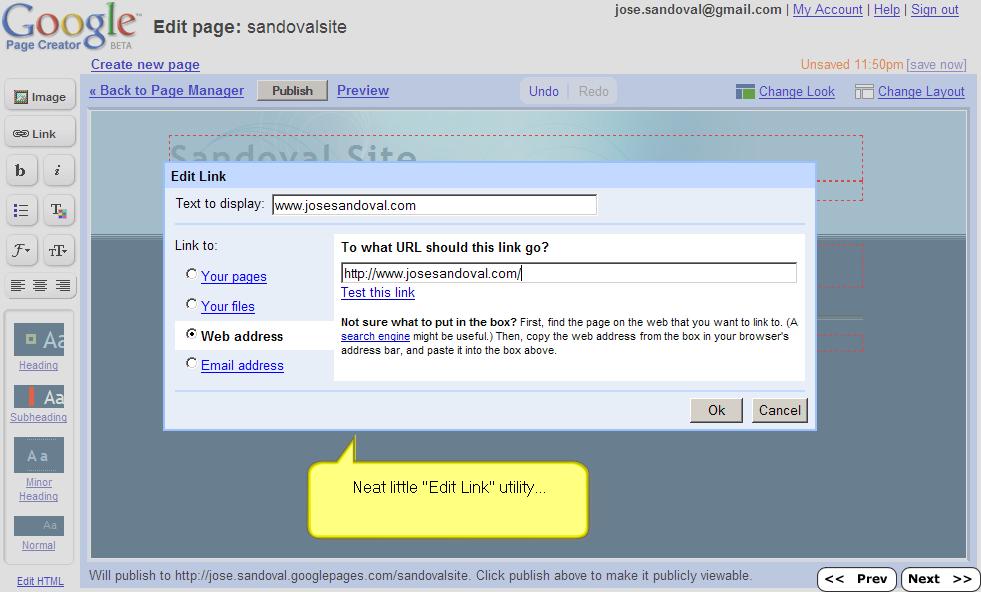Go back to Page Manager
This screenshot has width=981, height=592.
[166, 90]
